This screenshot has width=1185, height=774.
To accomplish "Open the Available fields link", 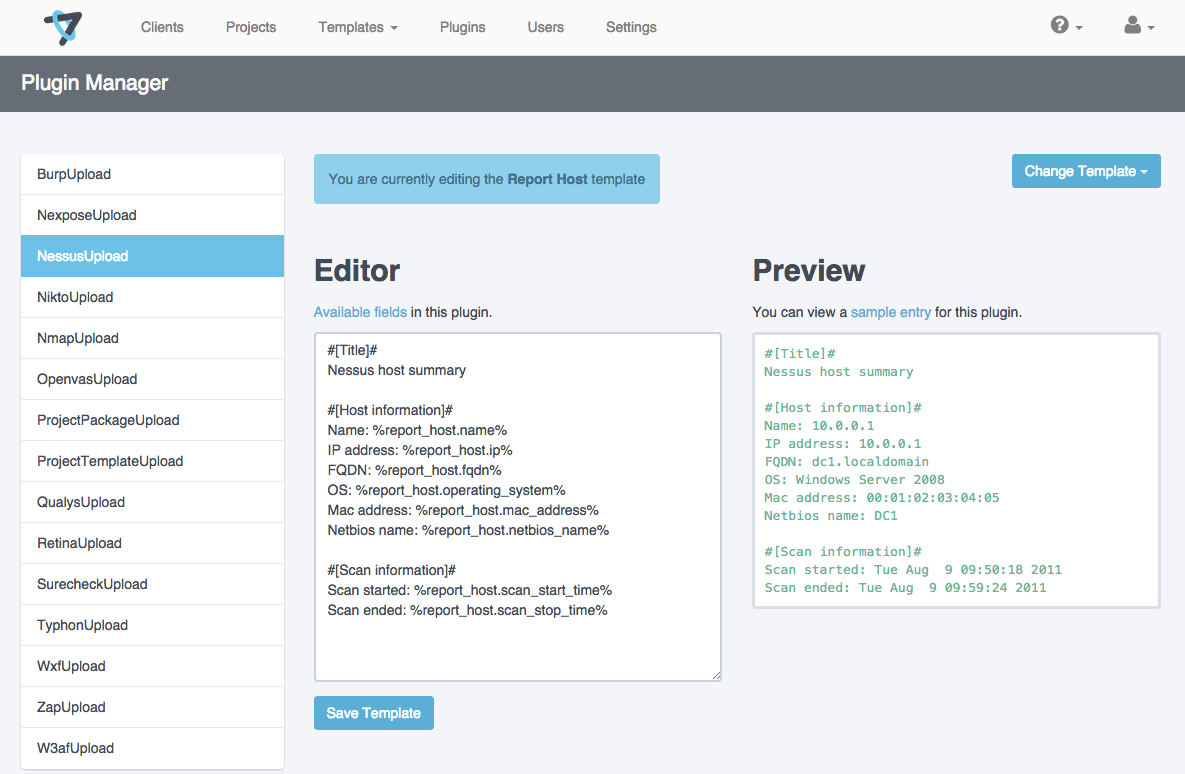I will [360, 312].
